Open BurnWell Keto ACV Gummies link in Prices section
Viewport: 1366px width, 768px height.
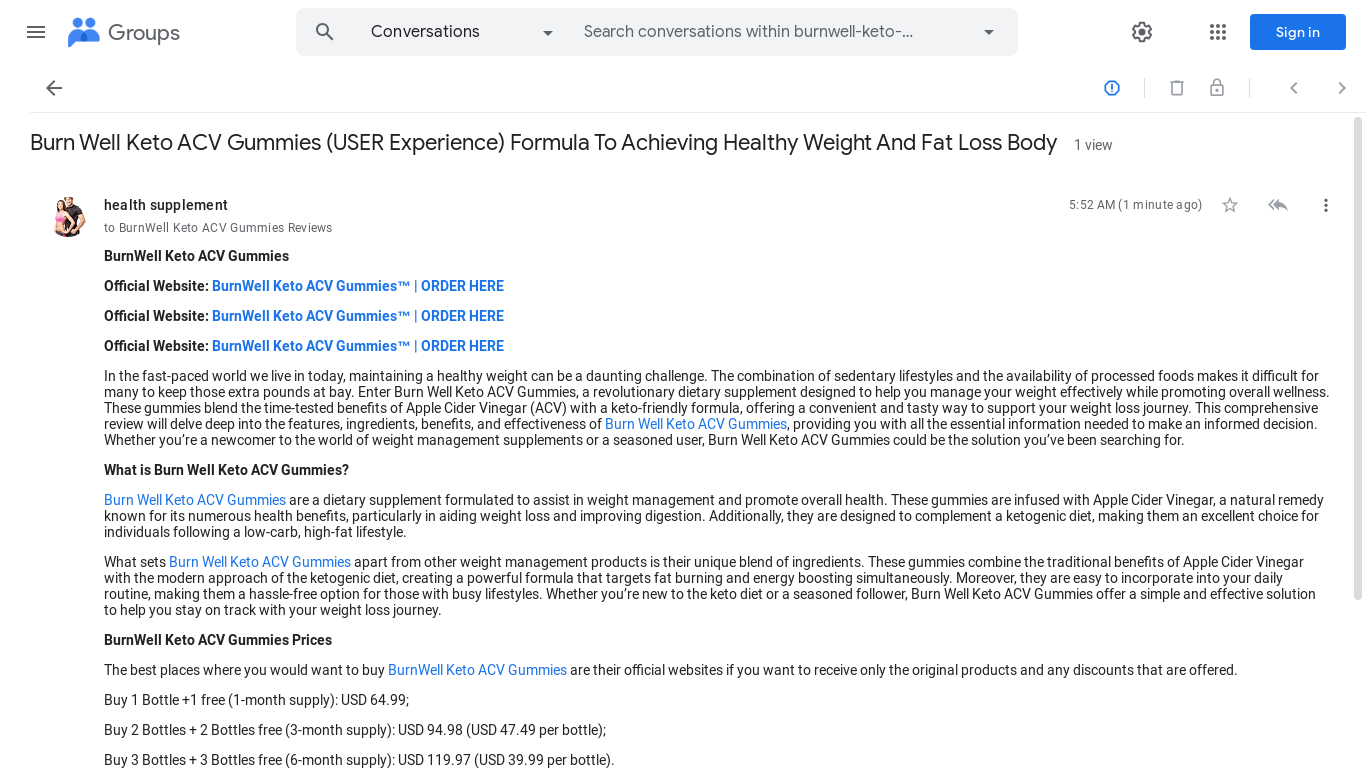tap(477, 670)
